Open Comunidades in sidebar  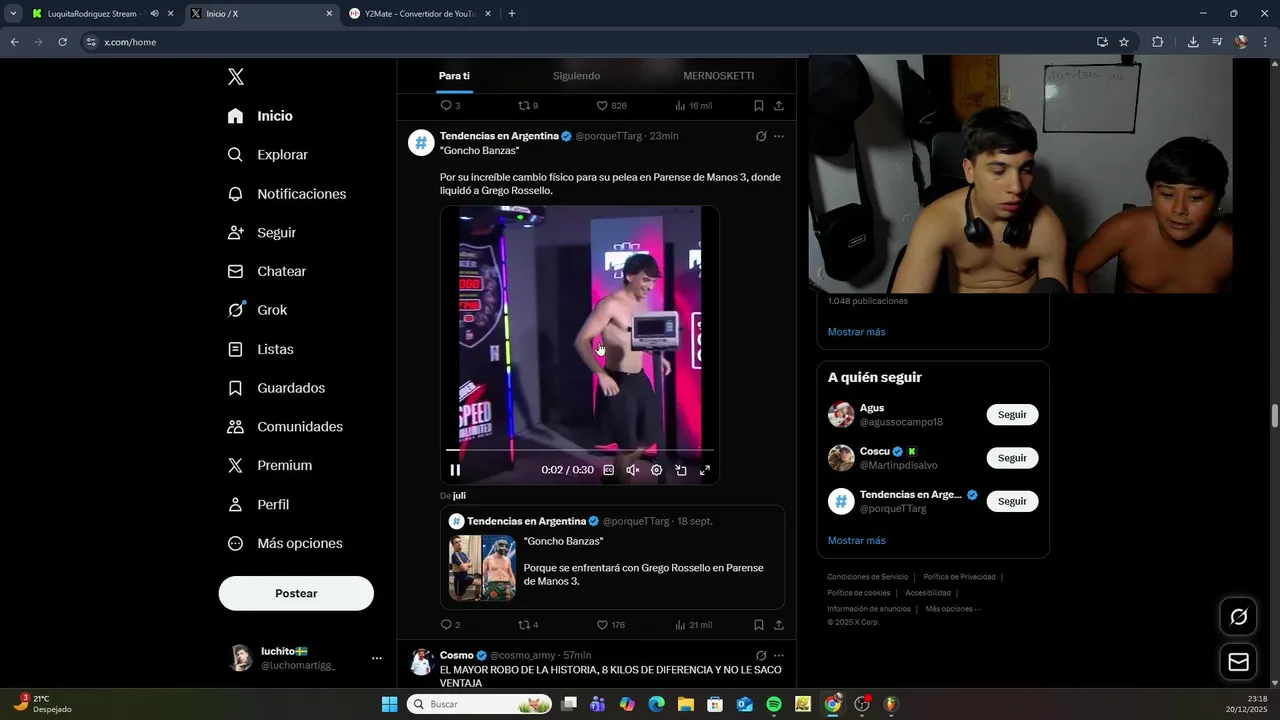click(285, 427)
